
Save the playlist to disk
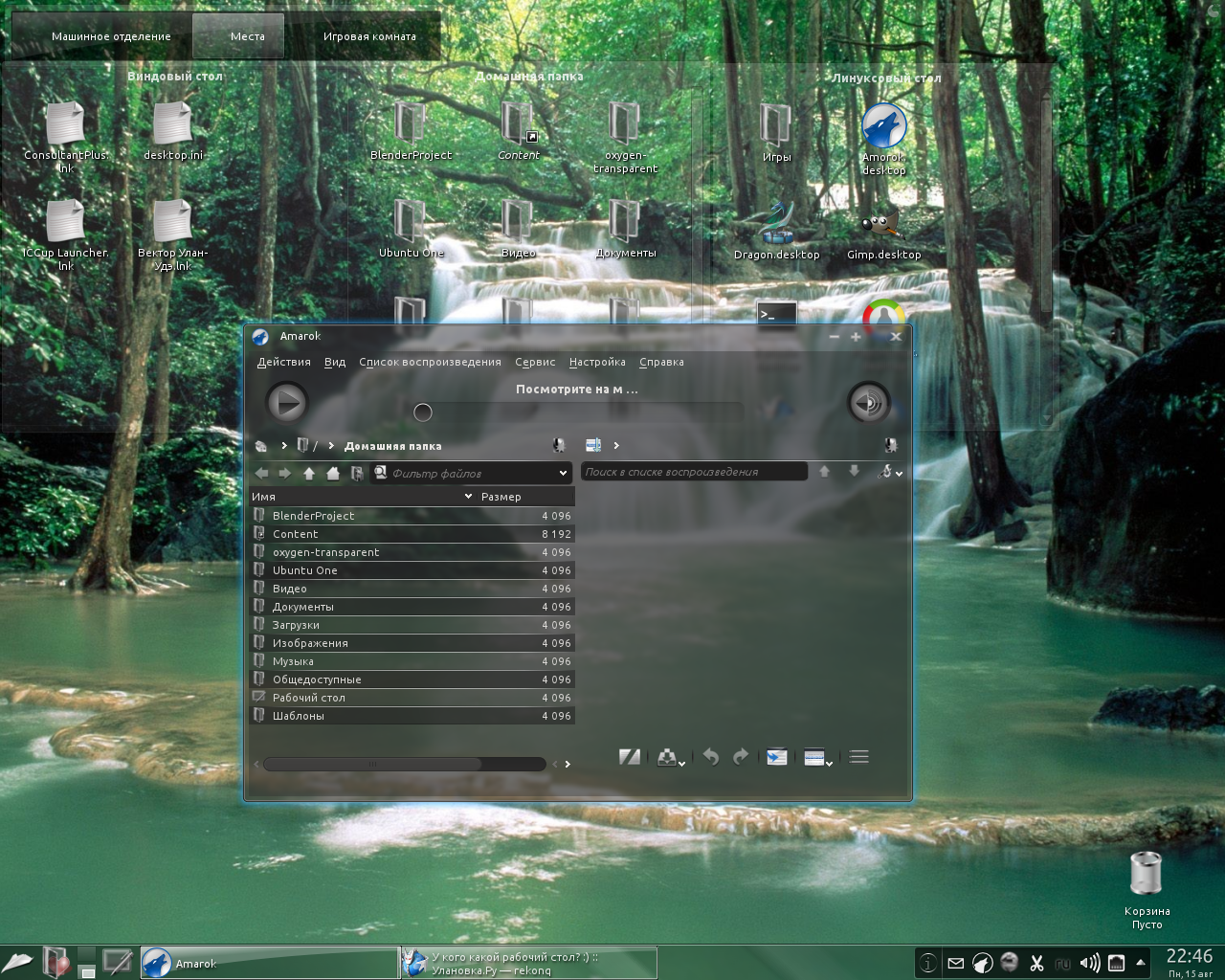coord(668,757)
